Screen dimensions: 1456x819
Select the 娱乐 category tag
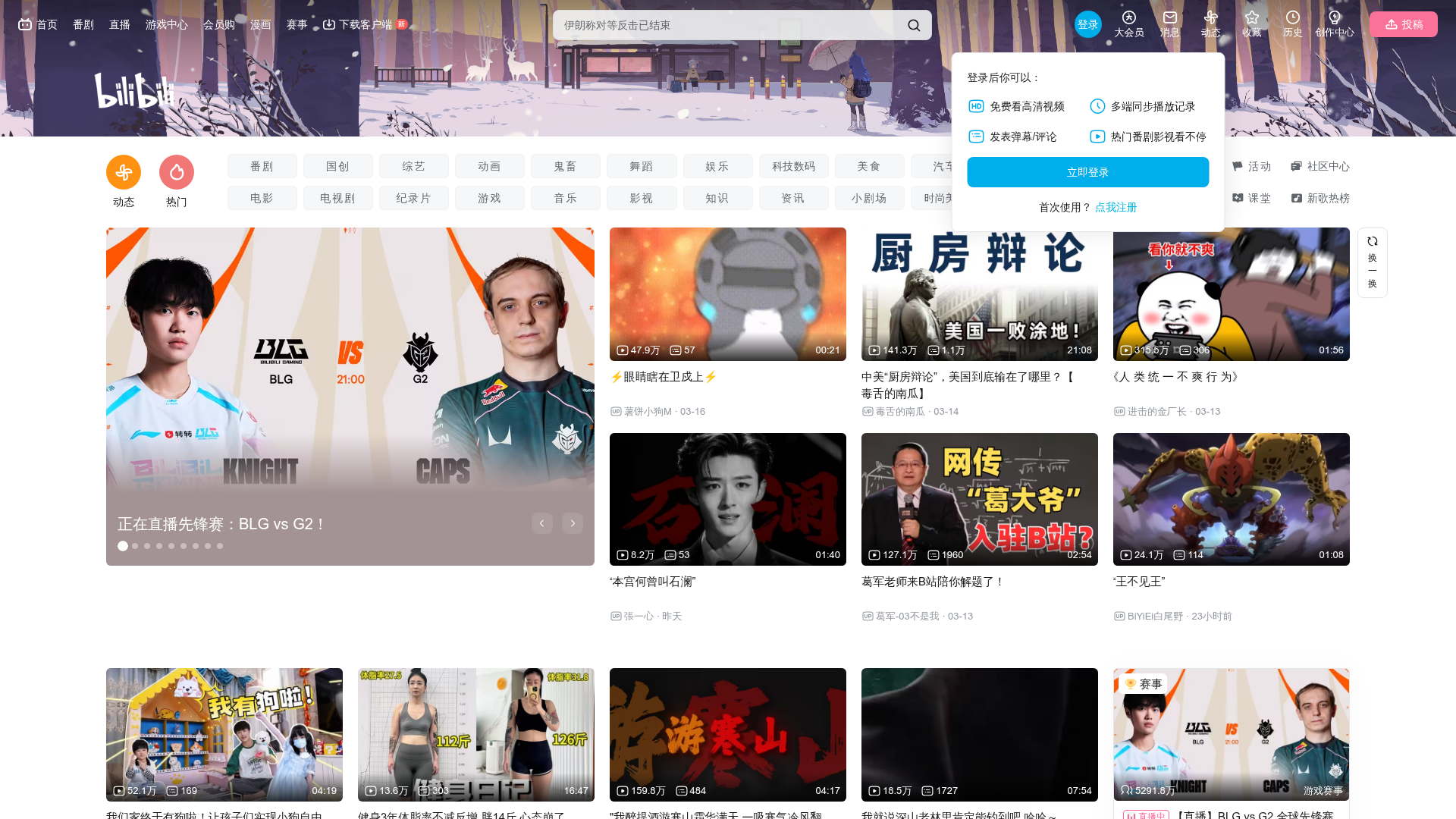(x=717, y=166)
